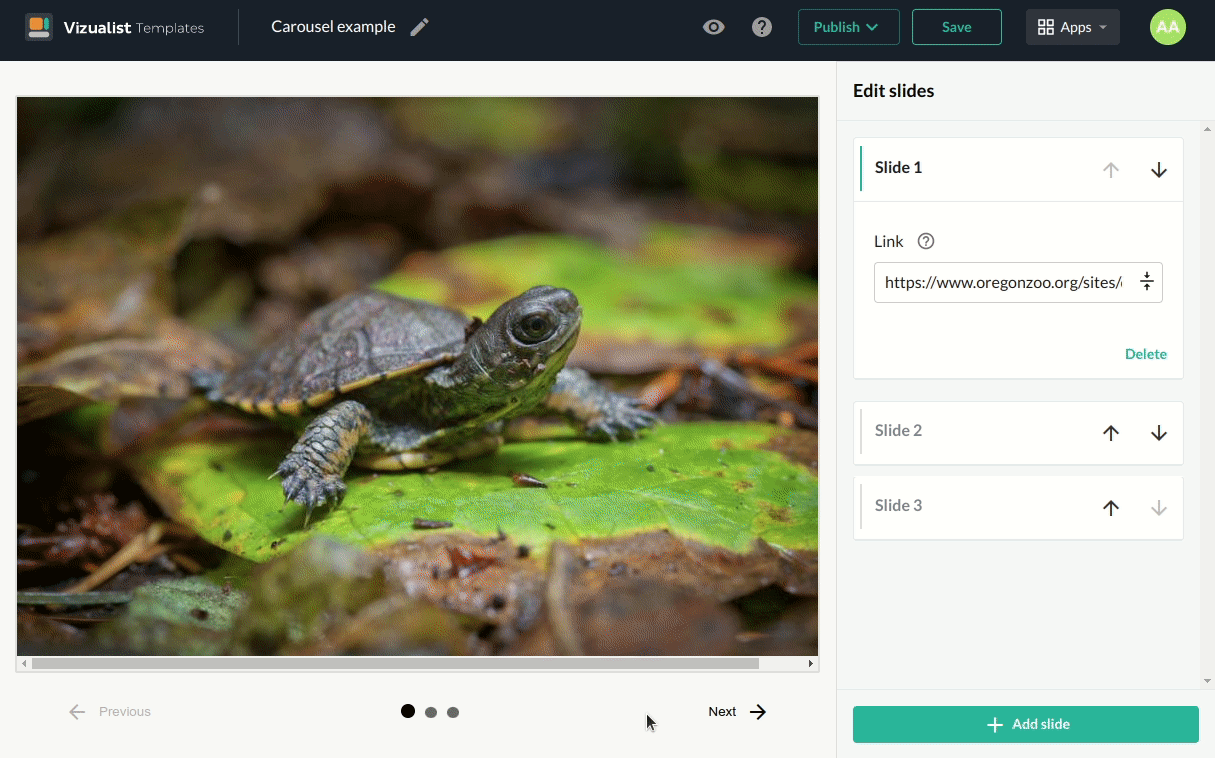The width and height of the screenshot is (1215, 758).
Task: Select the second carousel dot indicator
Action: point(431,712)
